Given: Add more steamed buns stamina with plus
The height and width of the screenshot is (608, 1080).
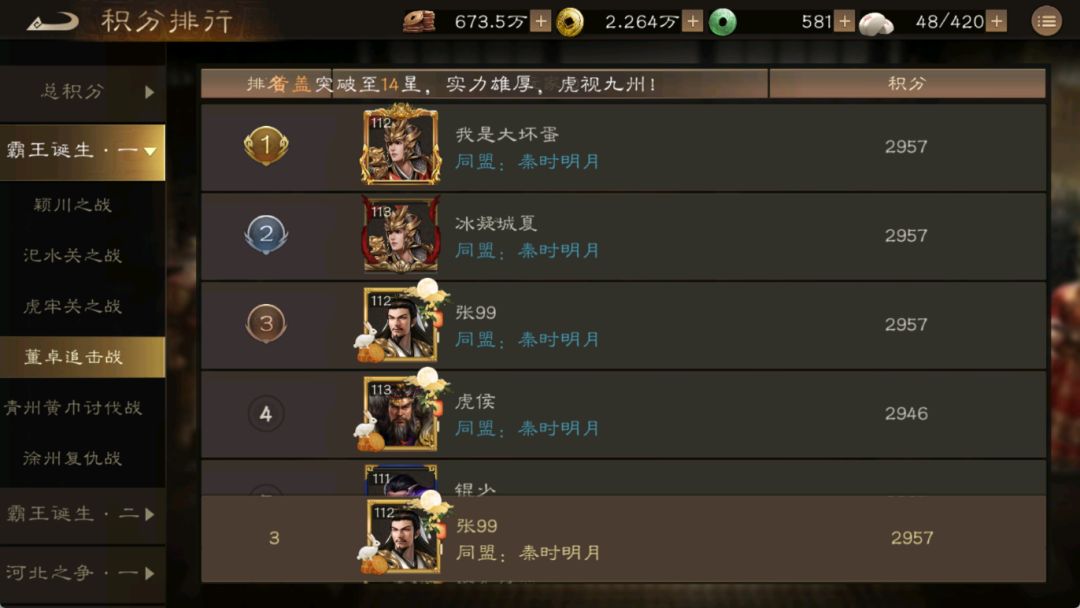Looking at the screenshot, I should [x=996, y=22].
